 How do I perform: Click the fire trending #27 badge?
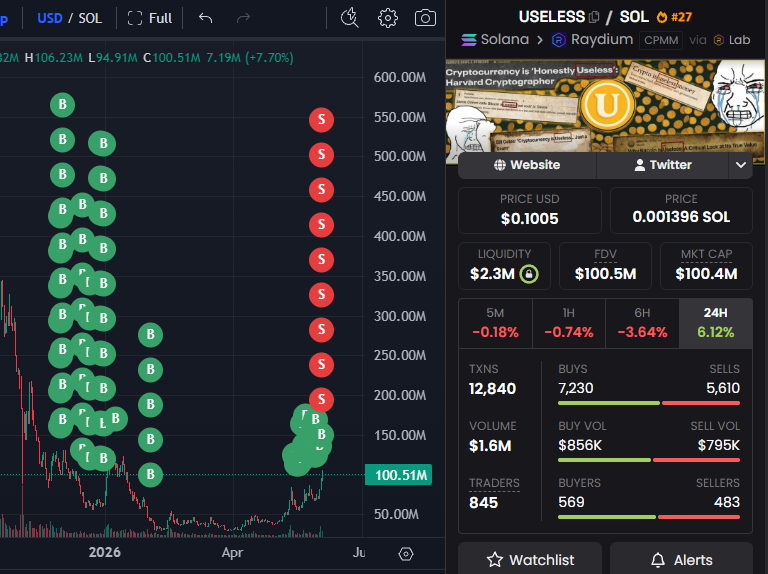(x=674, y=17)
